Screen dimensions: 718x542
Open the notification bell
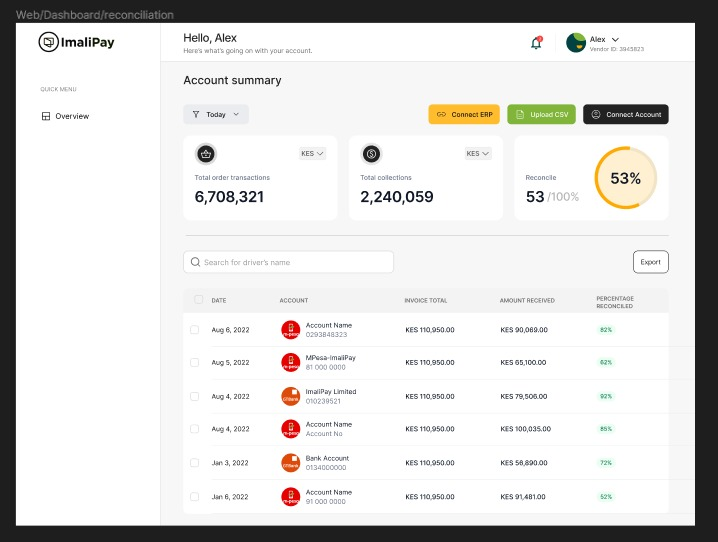536,43
